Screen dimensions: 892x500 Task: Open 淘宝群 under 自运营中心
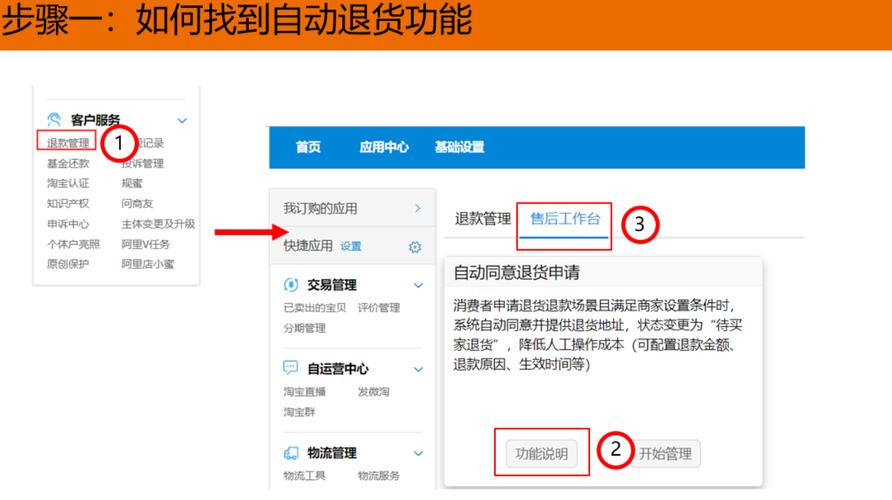[299, 412]
